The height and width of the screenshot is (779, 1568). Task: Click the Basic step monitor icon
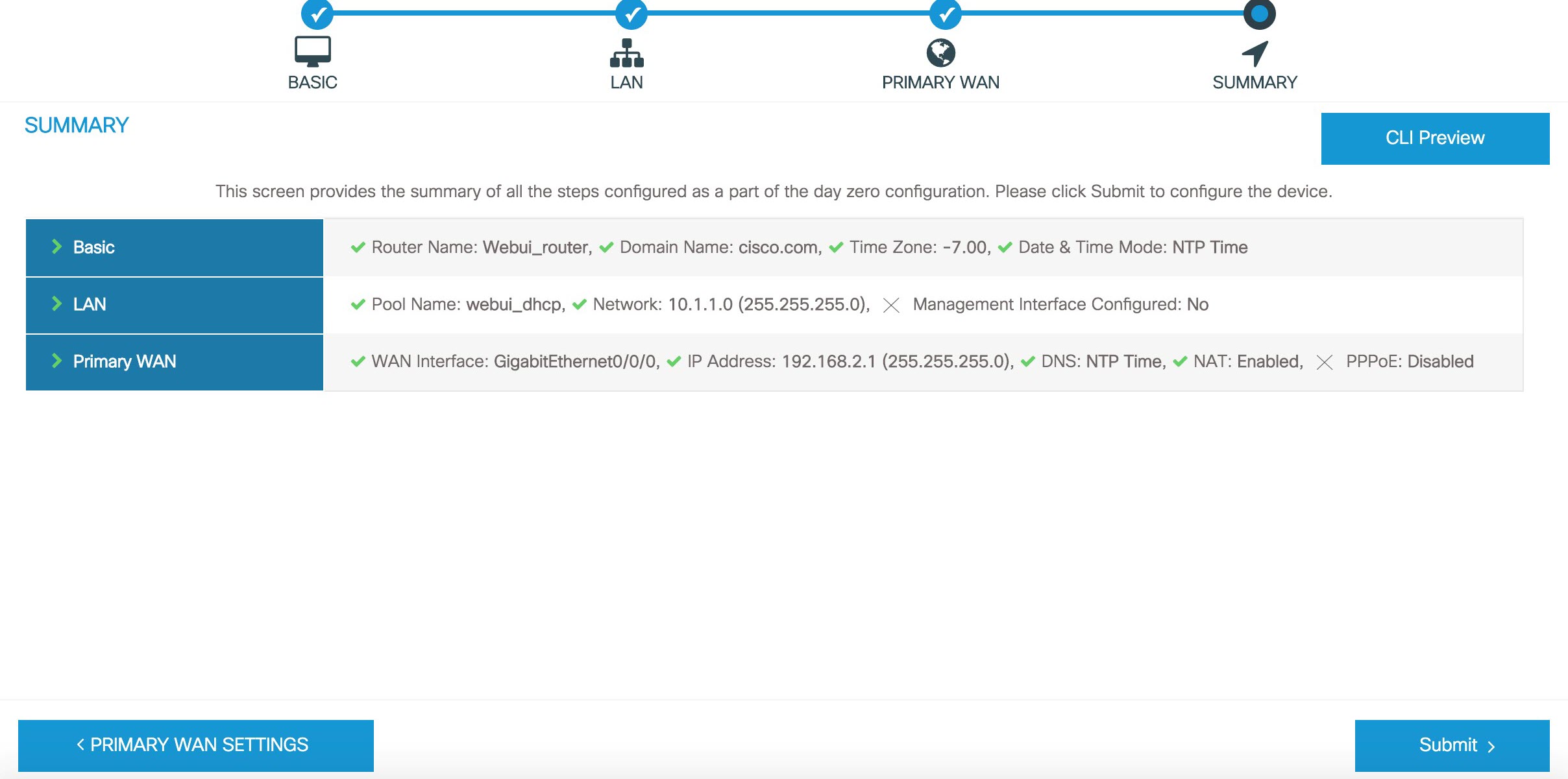313,51
